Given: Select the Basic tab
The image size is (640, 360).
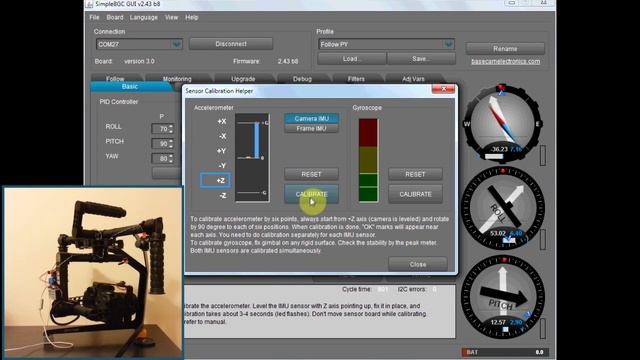Looking at the screenshot, I should click(x=130, y=87).
